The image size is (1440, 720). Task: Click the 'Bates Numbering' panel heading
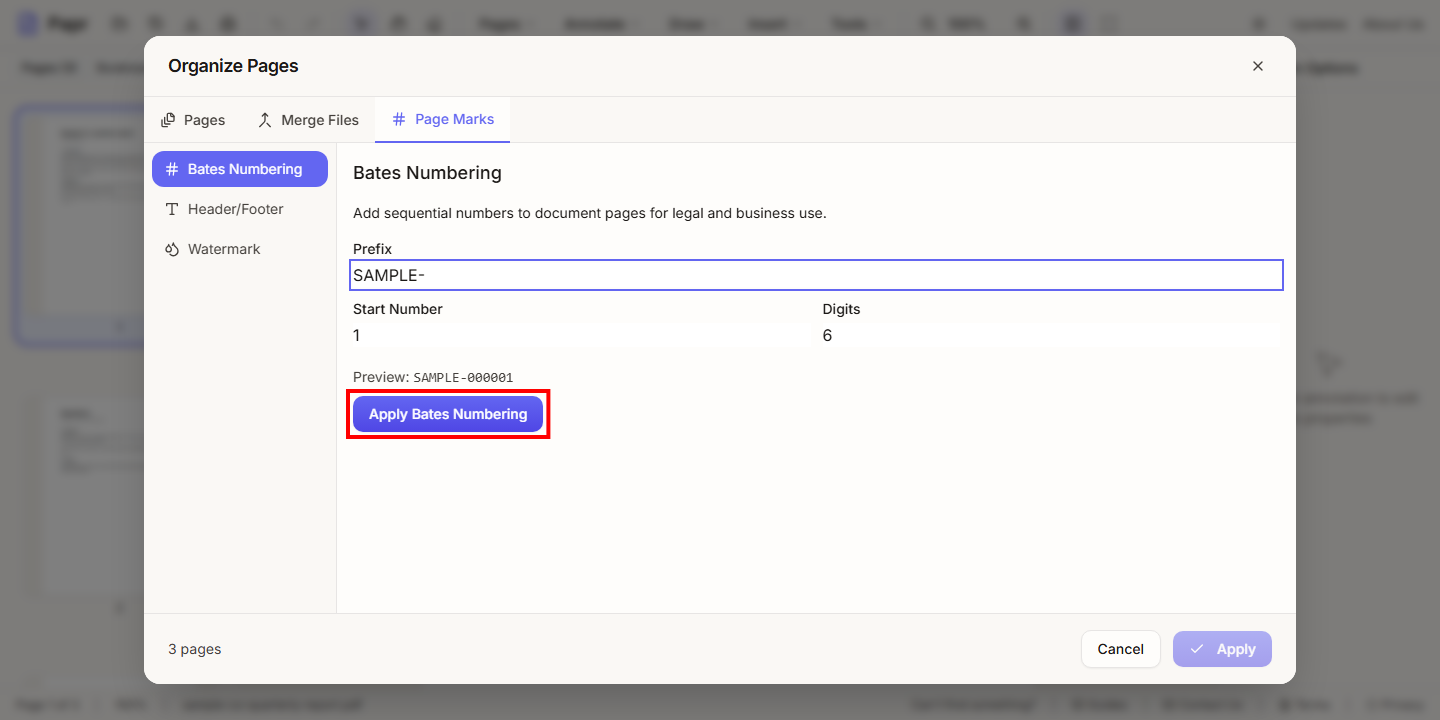point(427,173)
